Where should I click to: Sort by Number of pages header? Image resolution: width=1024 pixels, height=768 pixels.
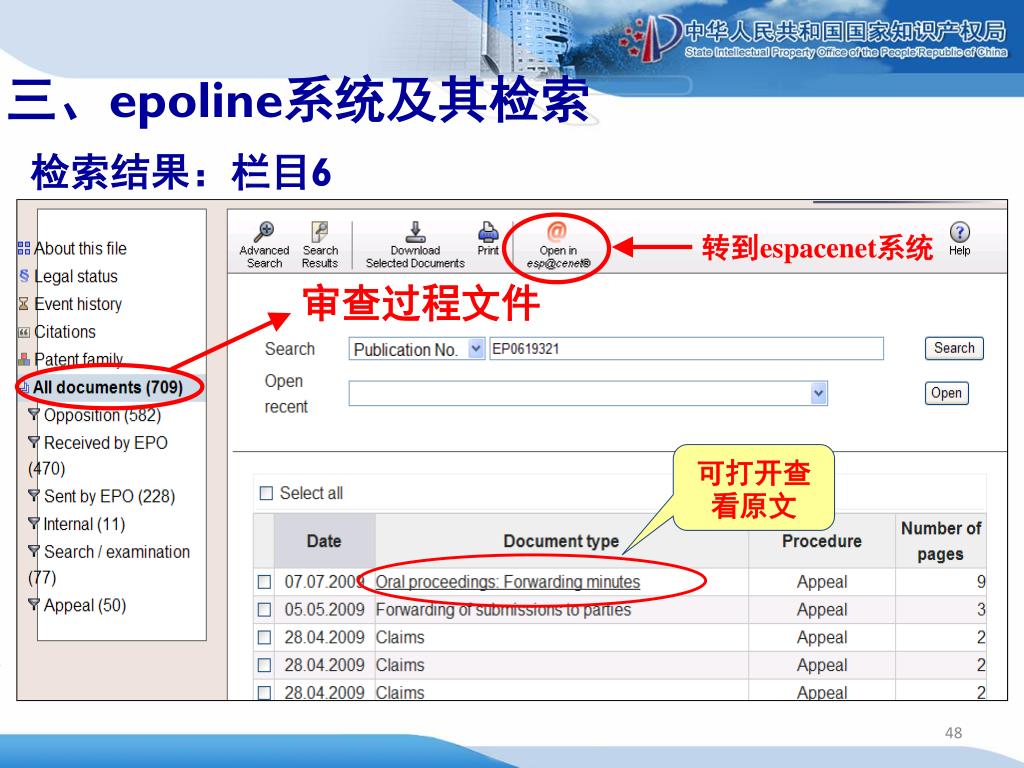click(940, 541)
